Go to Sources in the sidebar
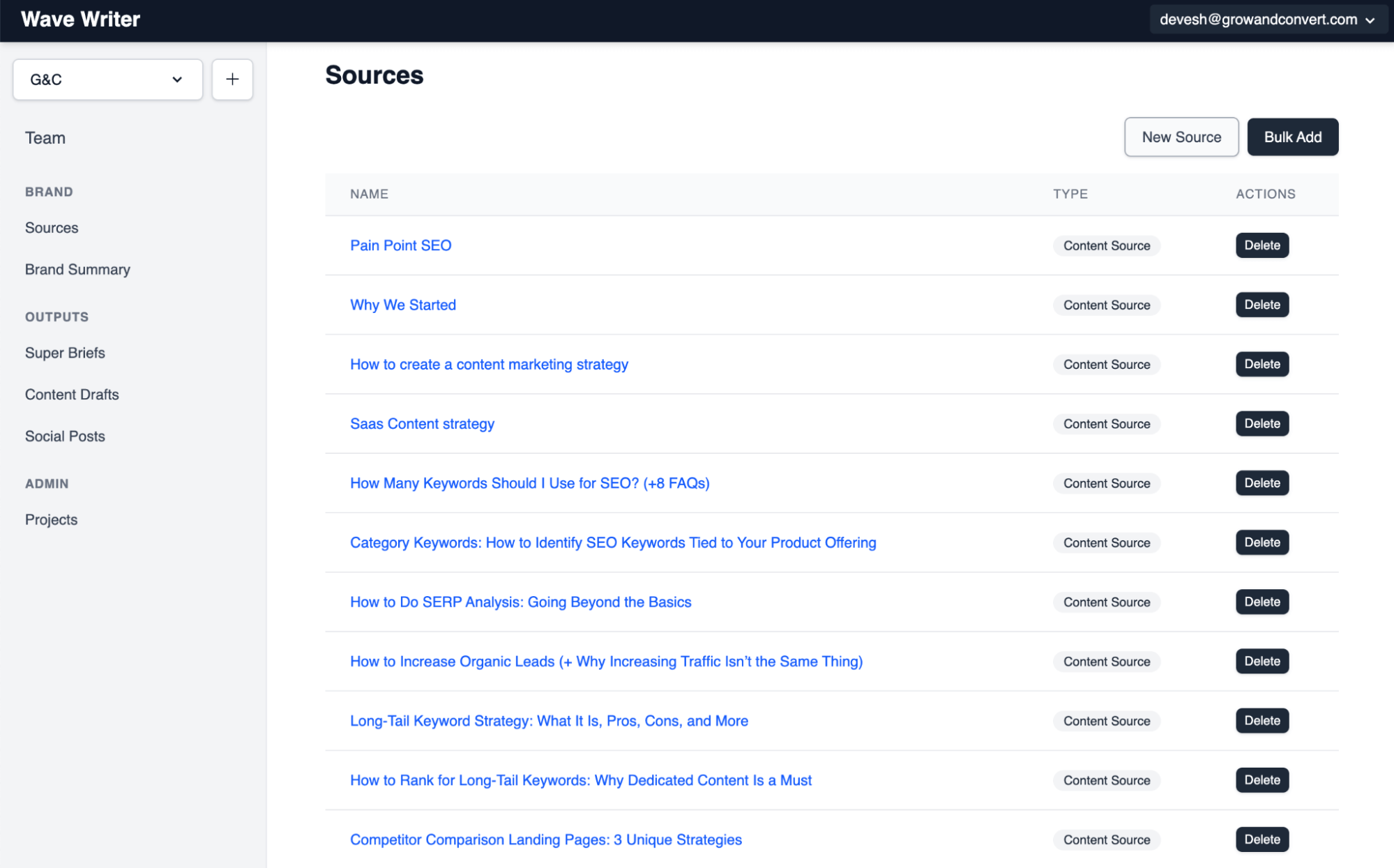 pyautogui.click(x=52, y=228)
